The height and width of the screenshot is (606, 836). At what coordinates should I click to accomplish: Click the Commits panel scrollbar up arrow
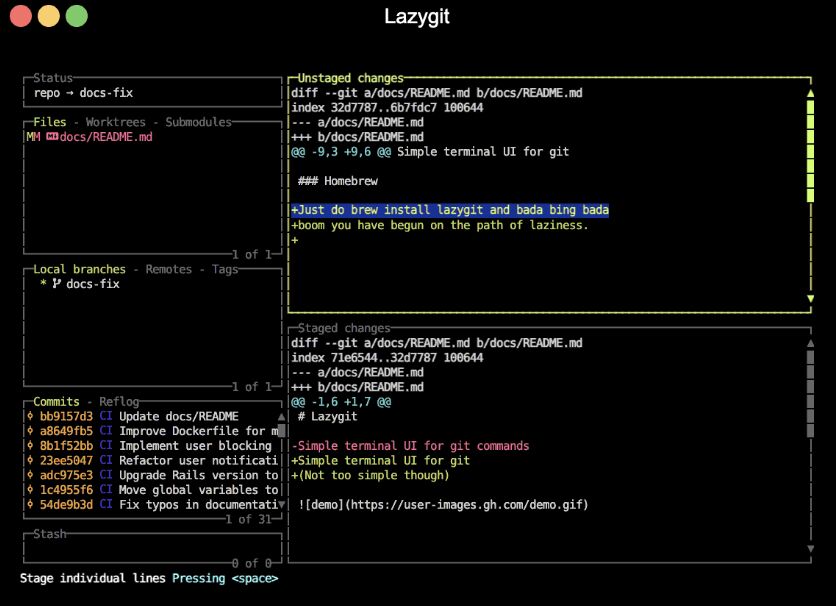pyautogui.click(x=282, y=417)
